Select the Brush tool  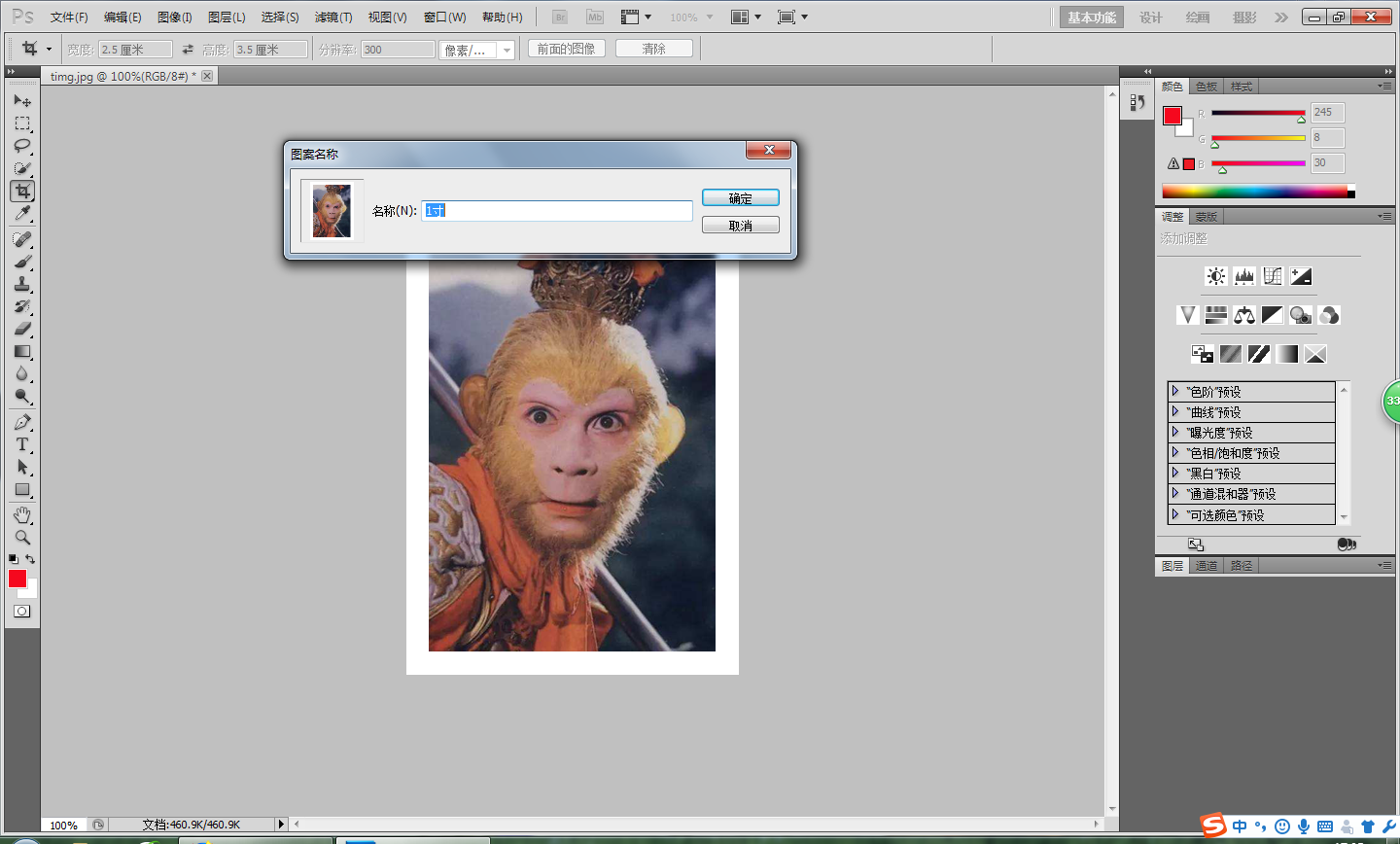click(x=22, y=262)
